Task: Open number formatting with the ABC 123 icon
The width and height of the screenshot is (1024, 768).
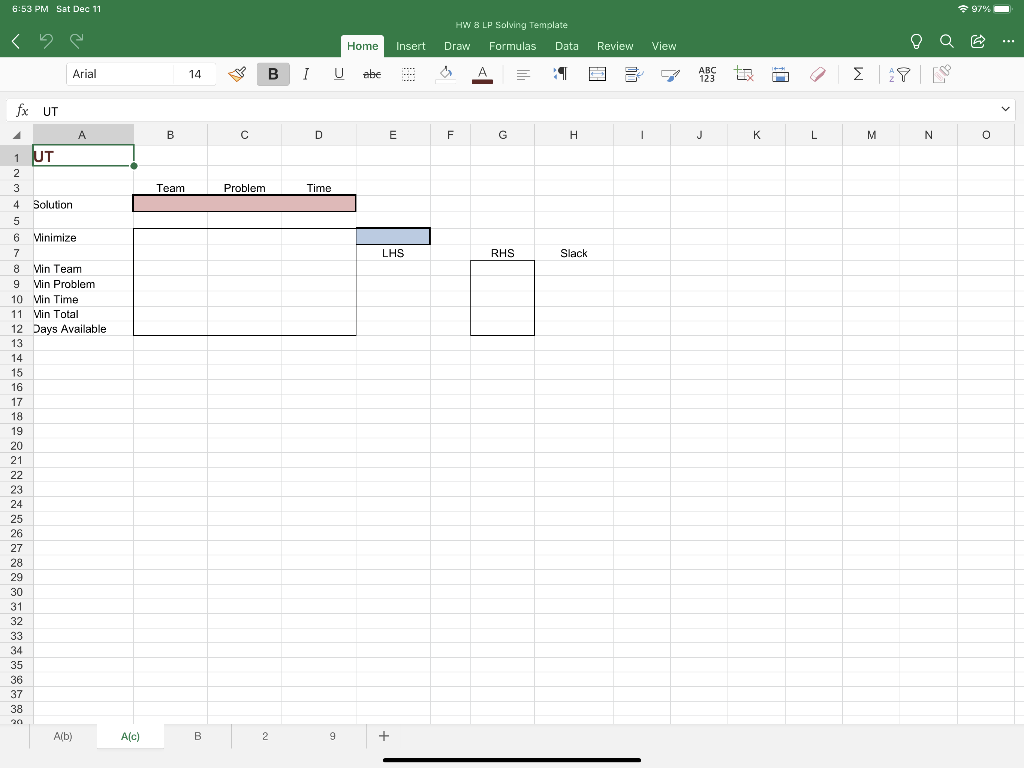Action: pos(707,73)
